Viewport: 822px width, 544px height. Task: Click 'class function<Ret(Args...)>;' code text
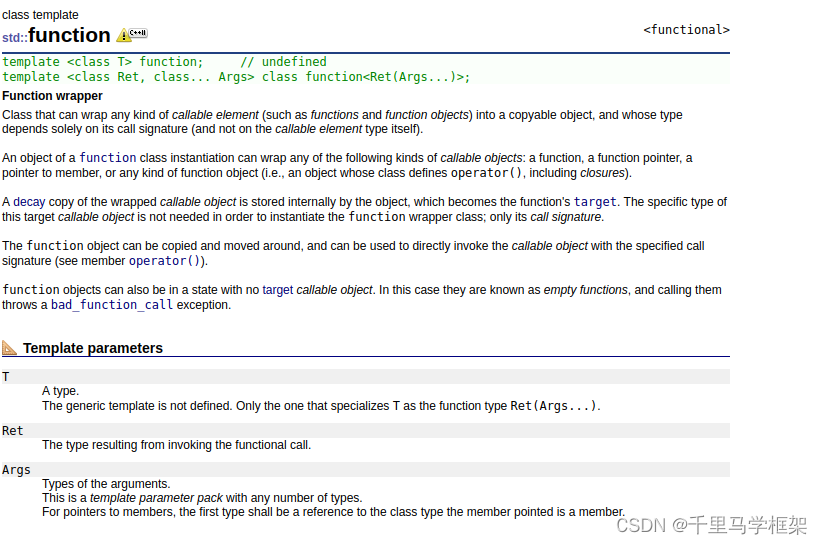pyautogui.click(x=366, y=77)
